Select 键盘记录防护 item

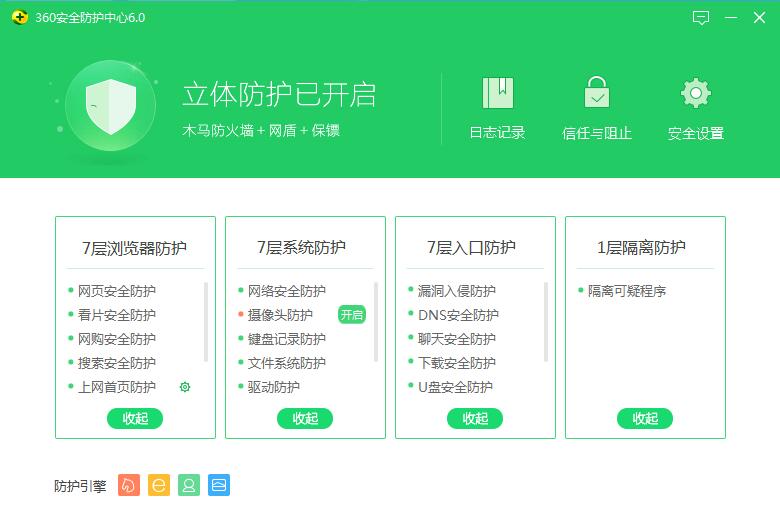tap(287, 339)
